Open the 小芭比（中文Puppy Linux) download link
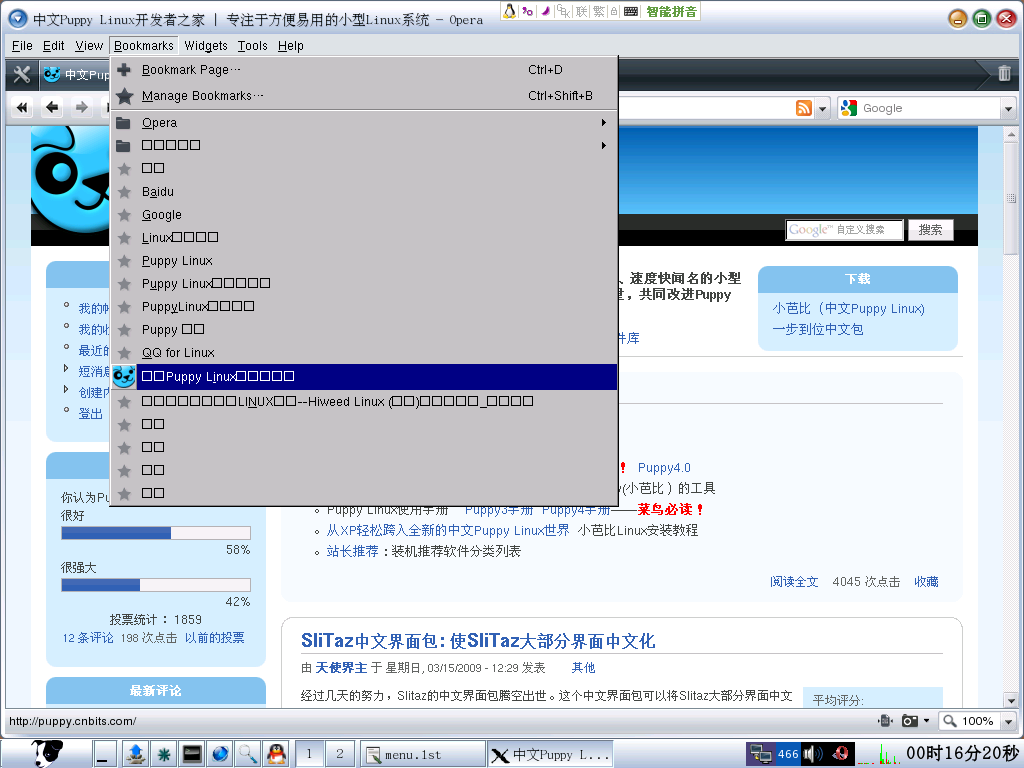The image size is (1024, 768). 848,308
